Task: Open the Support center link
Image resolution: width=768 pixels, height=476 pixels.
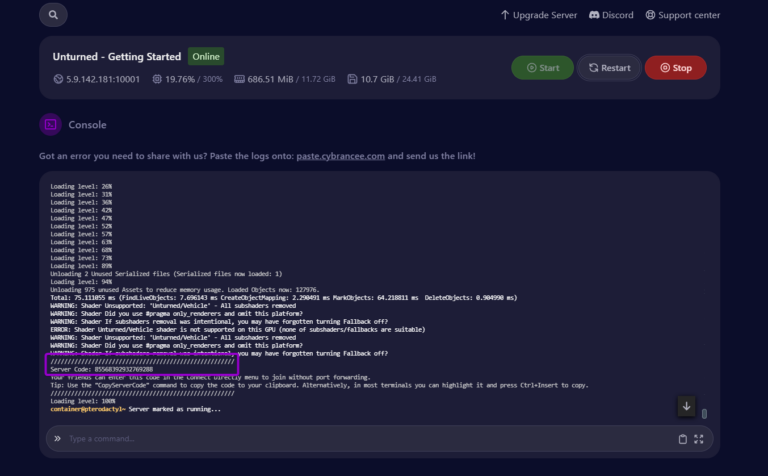Action: click(x=682, y=15)
